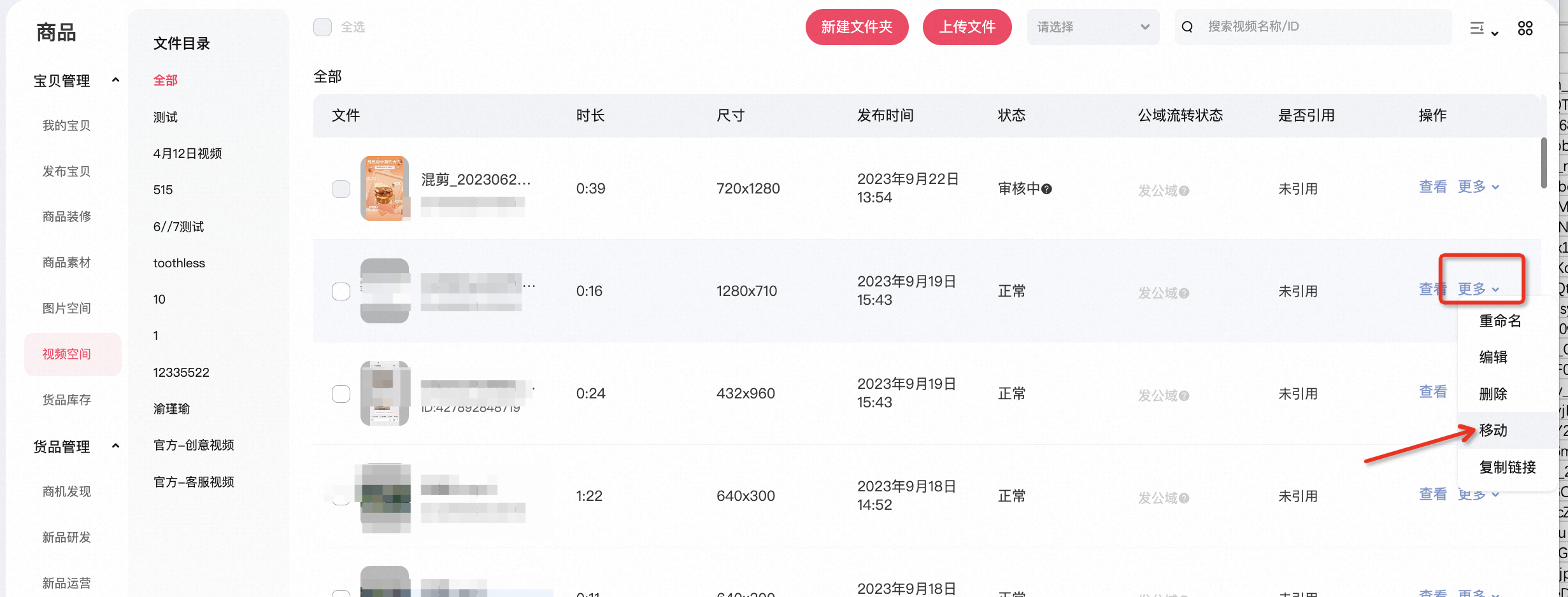Click the 新建文件夹 button
1568x597 pixels.
point(857,27)
